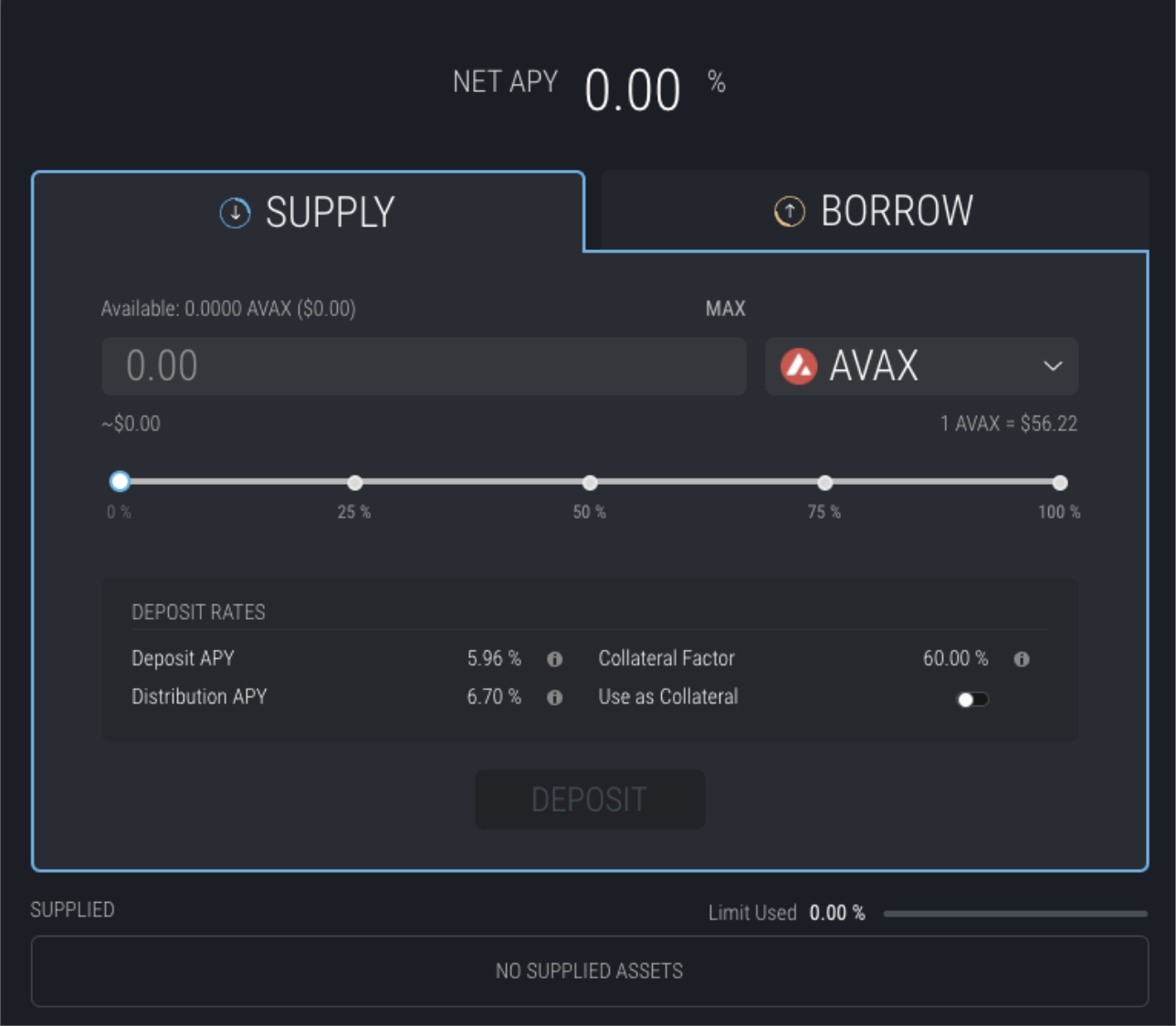Screen dimensions: 1176x1026
Task: Click the amount input showing 0.00
Action: pos(424,367)
